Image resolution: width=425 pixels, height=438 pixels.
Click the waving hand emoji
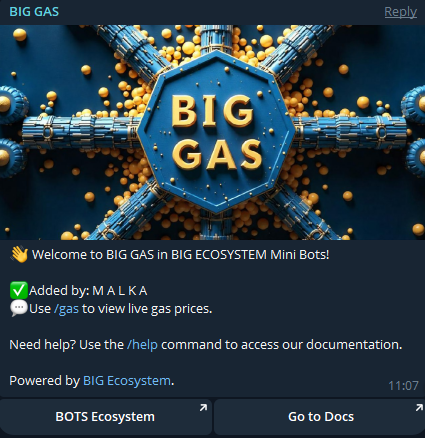[x=19, y=255]
